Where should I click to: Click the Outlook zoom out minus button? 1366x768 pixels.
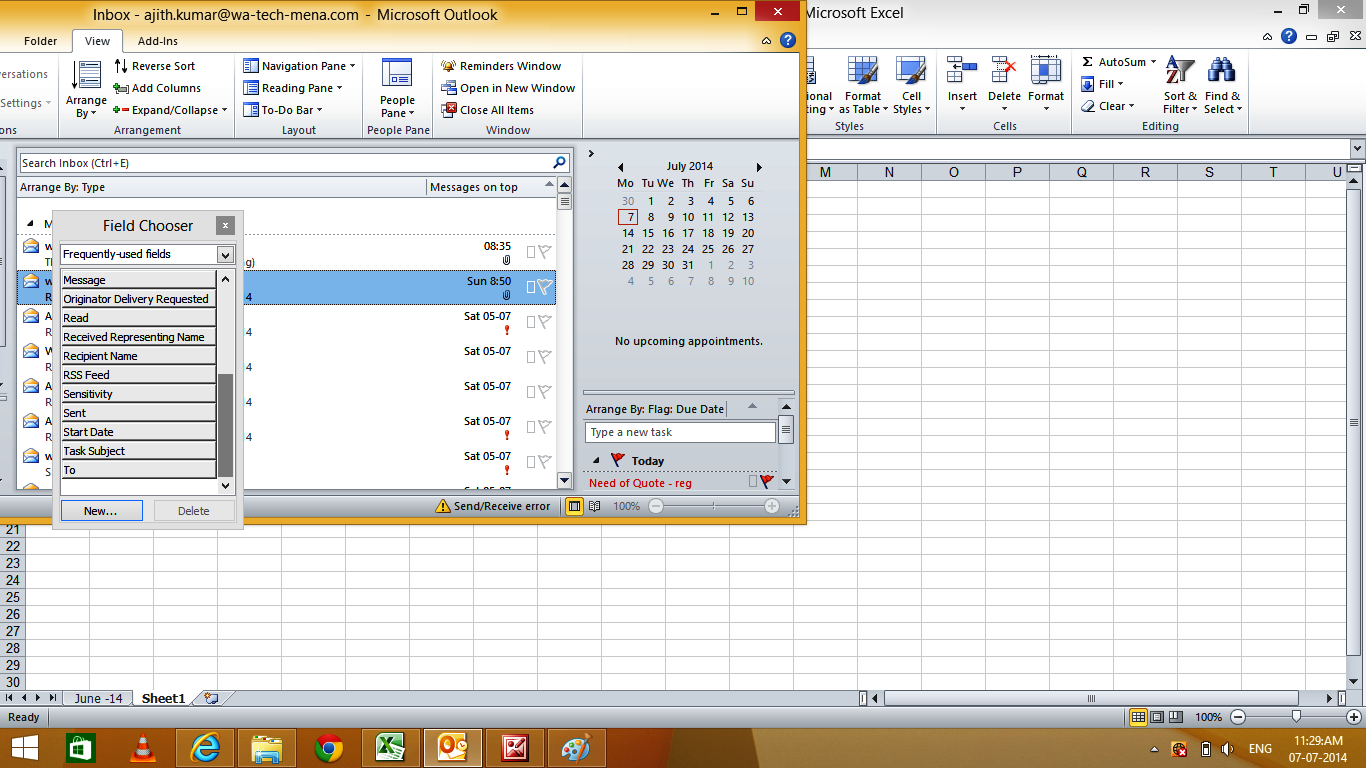(x=656, y=506)
